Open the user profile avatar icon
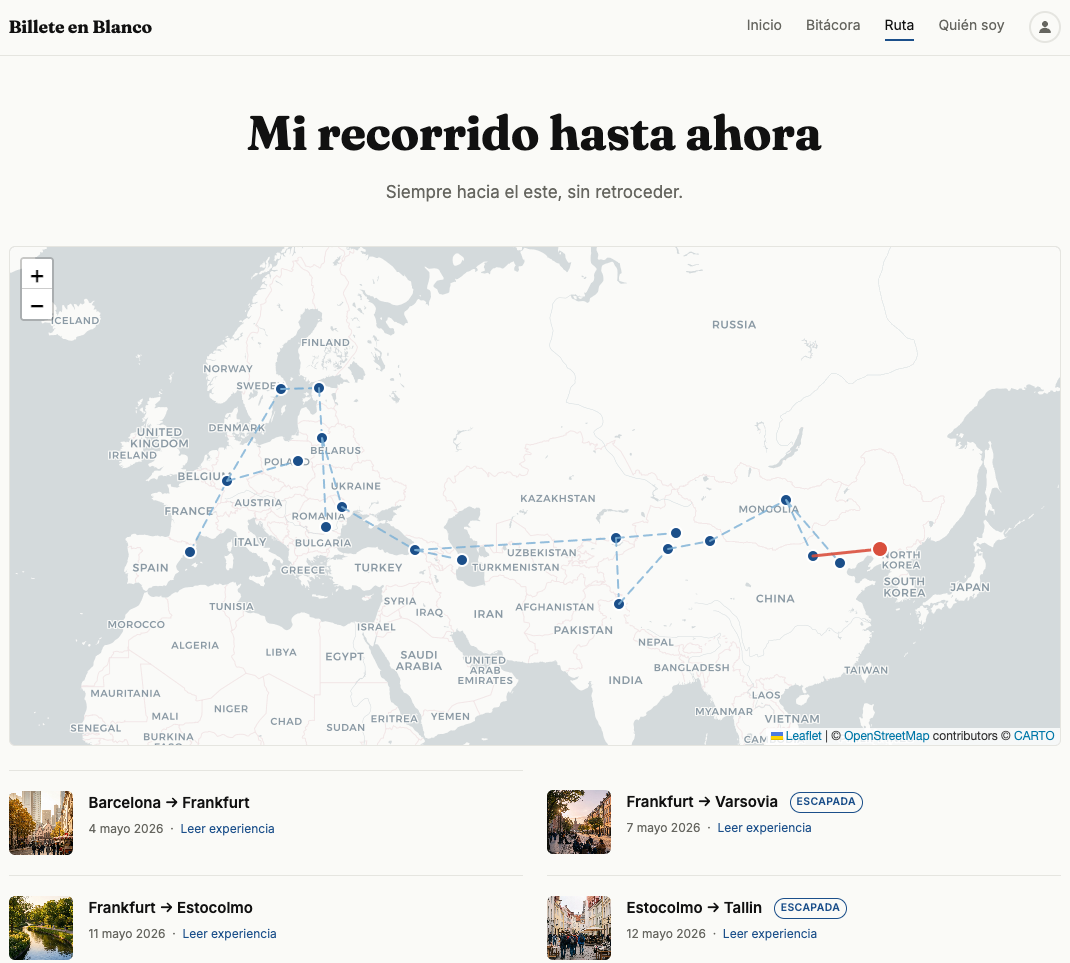1070x963 pixels. click(x=1044, y=27)
